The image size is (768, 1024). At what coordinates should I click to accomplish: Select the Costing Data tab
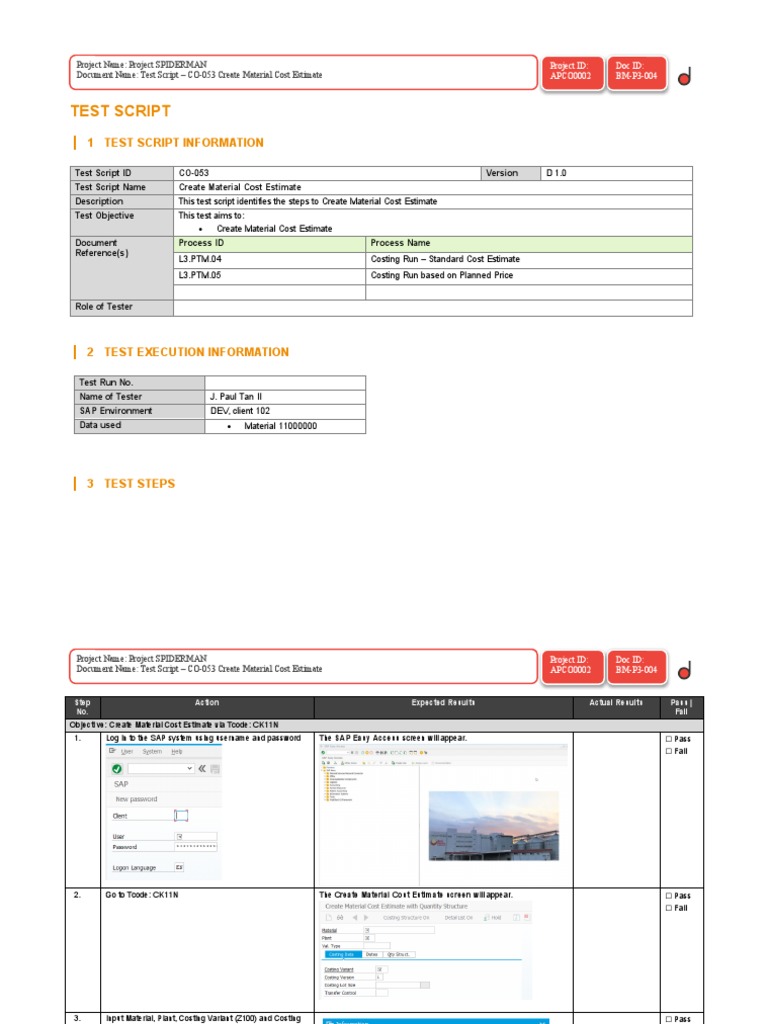point(344,954)
